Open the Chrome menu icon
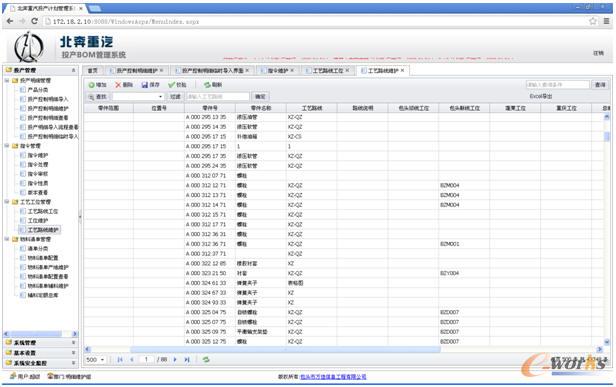This screenshot has height=387, width=616. tap(606, 21)
